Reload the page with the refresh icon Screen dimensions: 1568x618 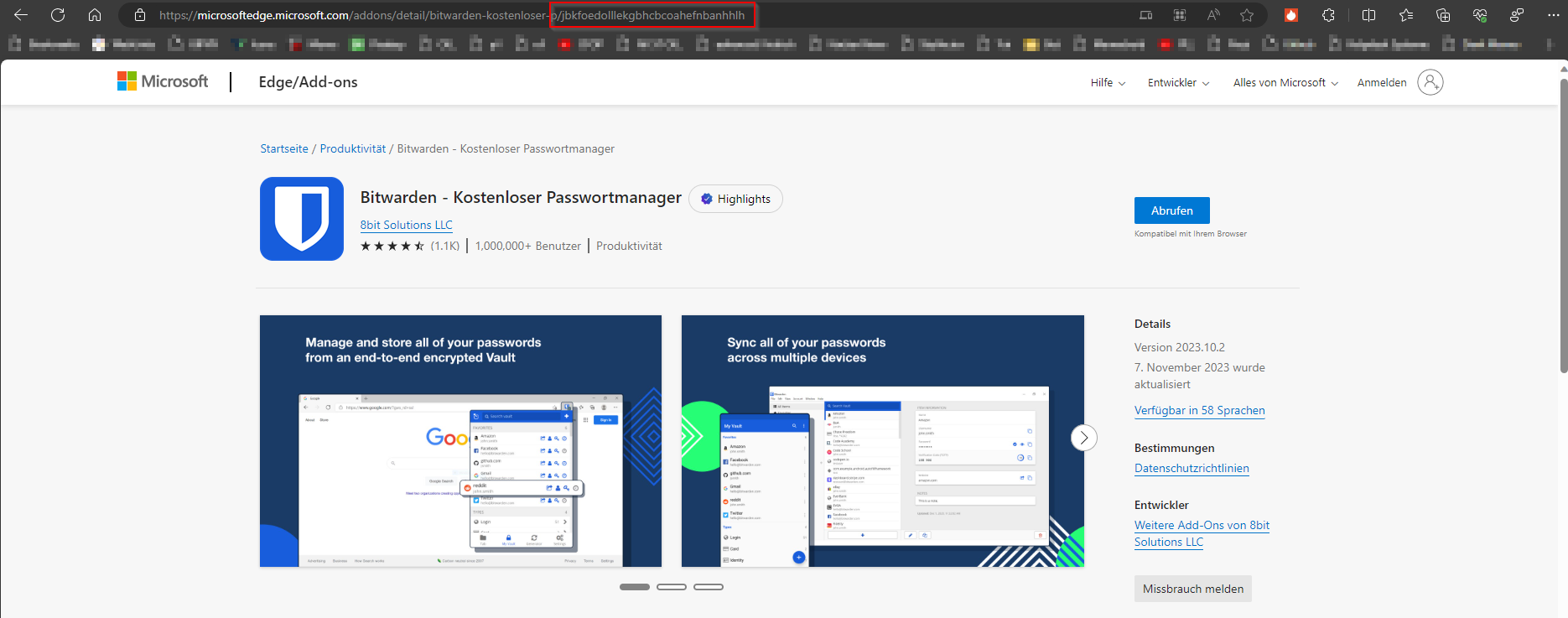(58, 15)
